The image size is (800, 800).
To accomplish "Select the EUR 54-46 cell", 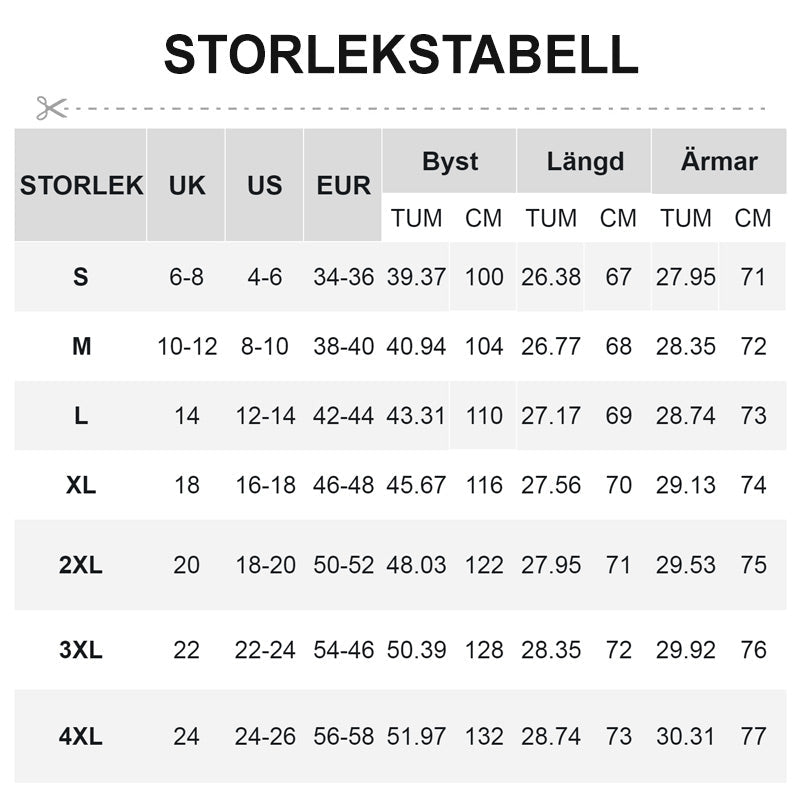I will [343, 650].
